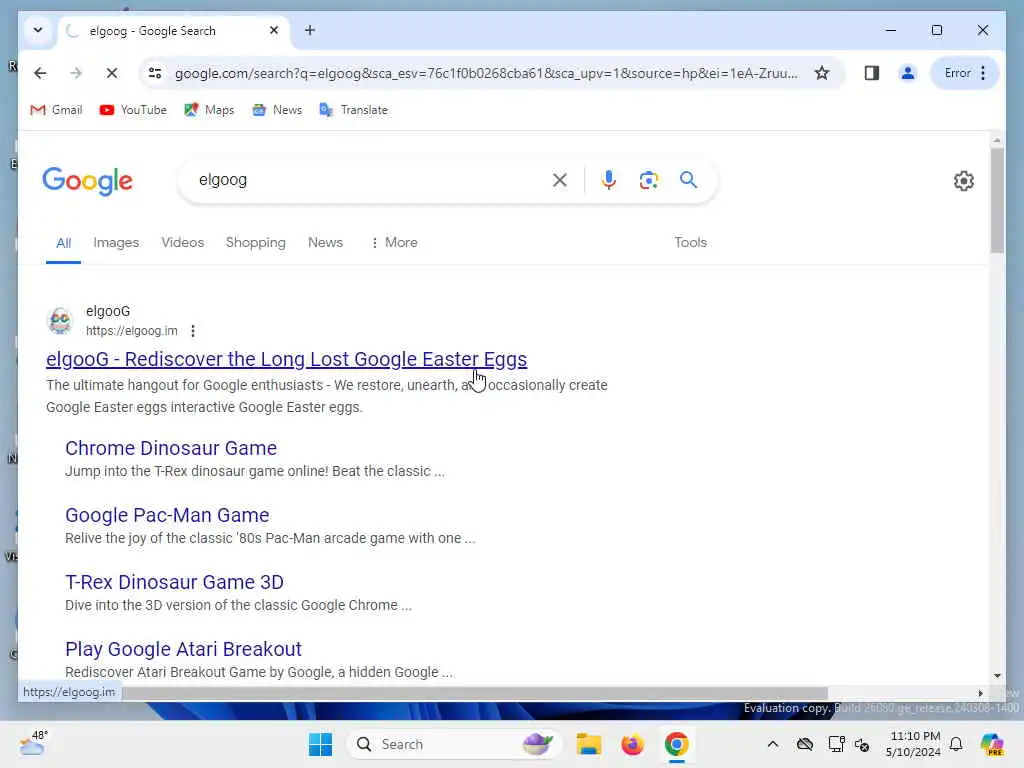1024x768 pixels.
Task: Click the elgooG site favicon
Action: point(60,321)
